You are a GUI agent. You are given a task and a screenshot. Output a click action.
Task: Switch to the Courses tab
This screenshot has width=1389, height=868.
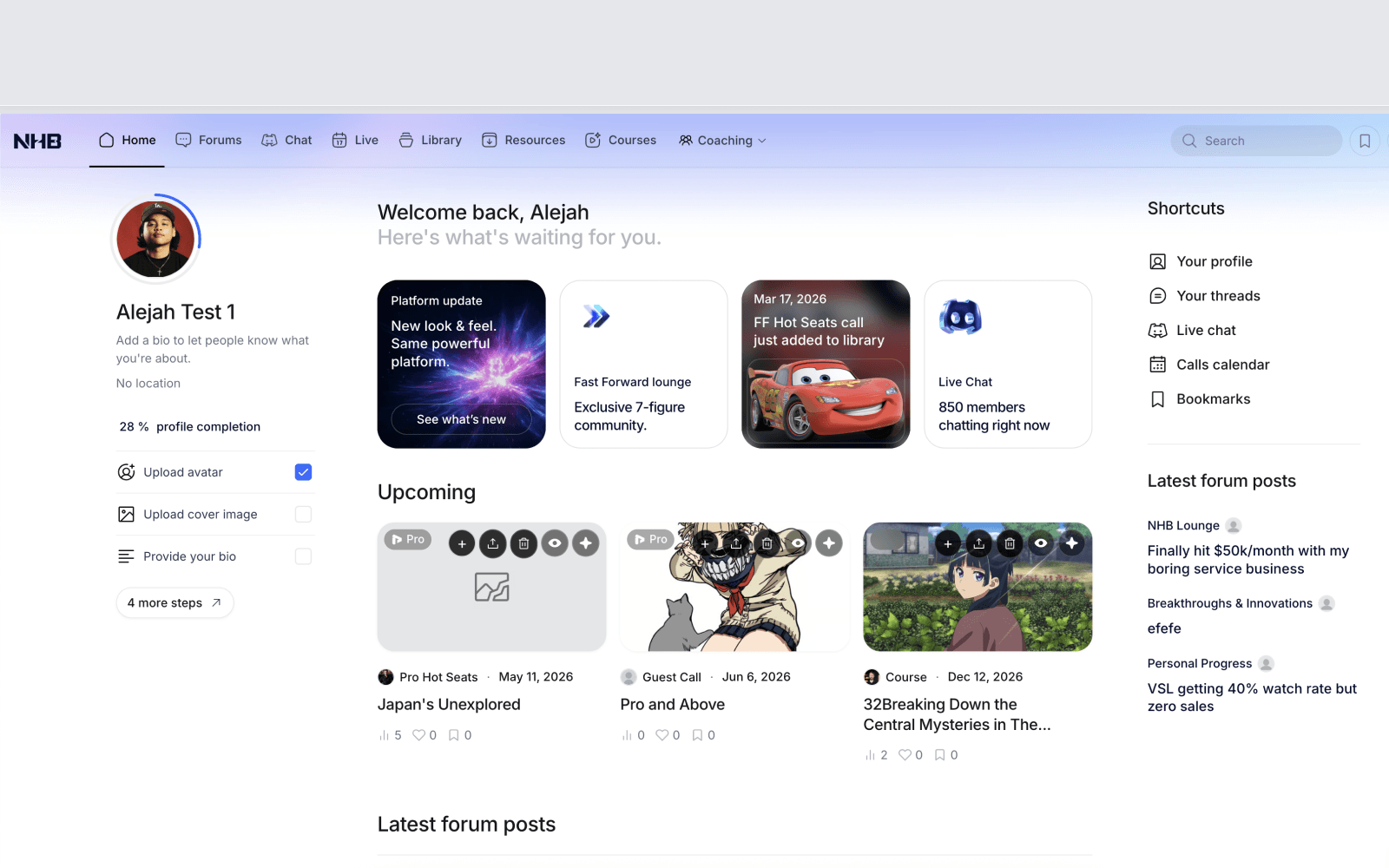coord(621,141)
